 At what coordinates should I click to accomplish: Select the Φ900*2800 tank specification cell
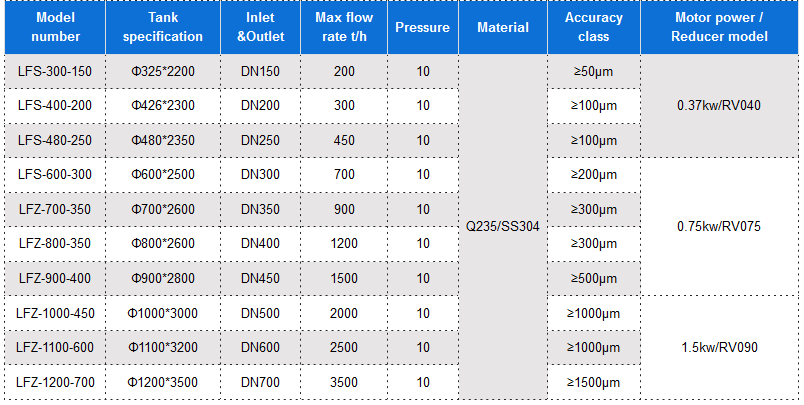tap(164, 278)
